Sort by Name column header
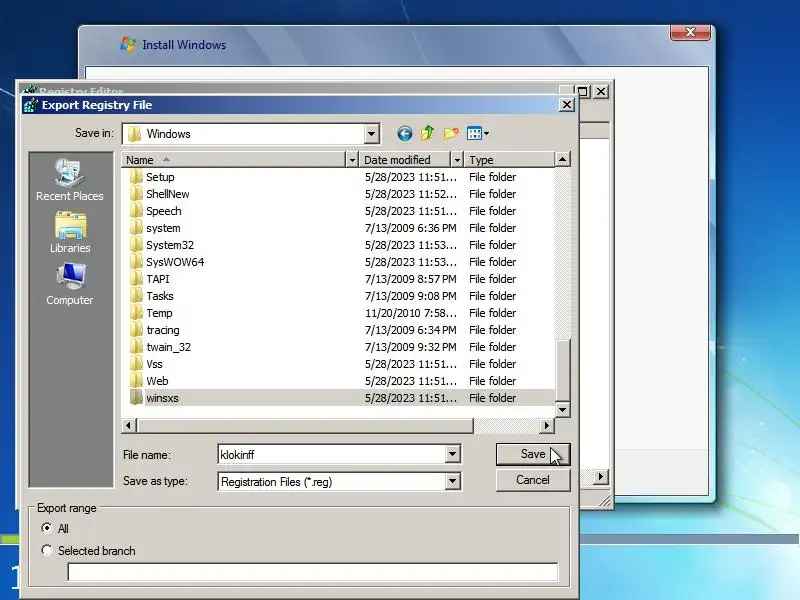The width and height of the screenshot is (800, 600). [234, 160]
